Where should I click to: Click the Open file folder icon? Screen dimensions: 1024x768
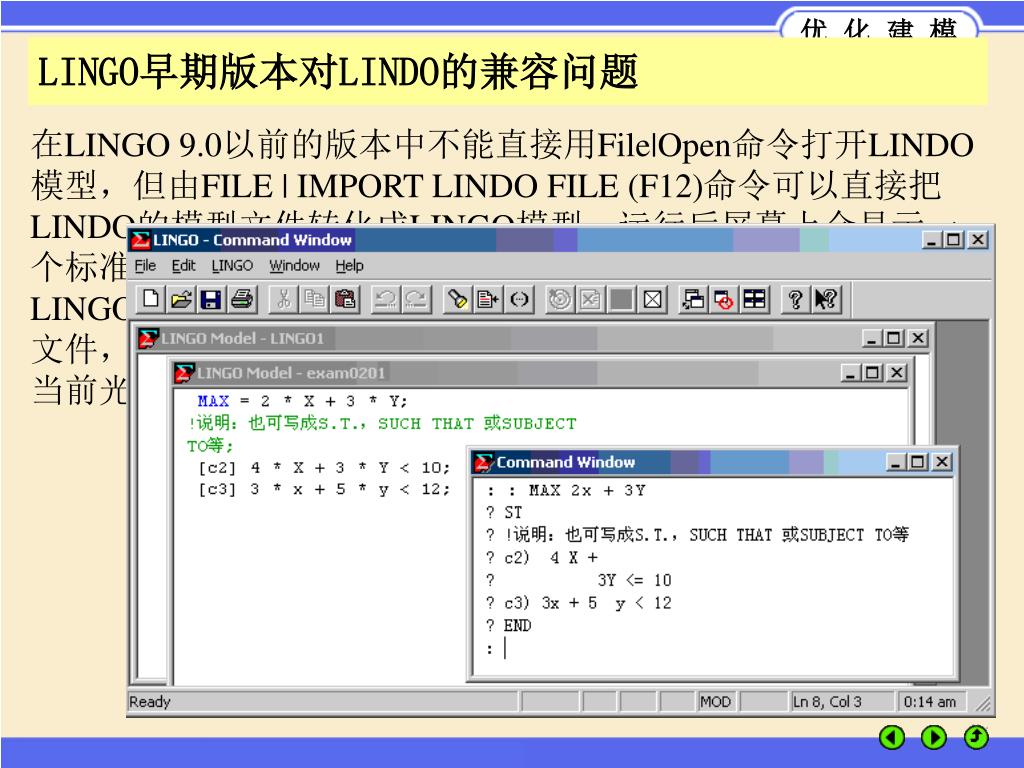pos(182,300)
